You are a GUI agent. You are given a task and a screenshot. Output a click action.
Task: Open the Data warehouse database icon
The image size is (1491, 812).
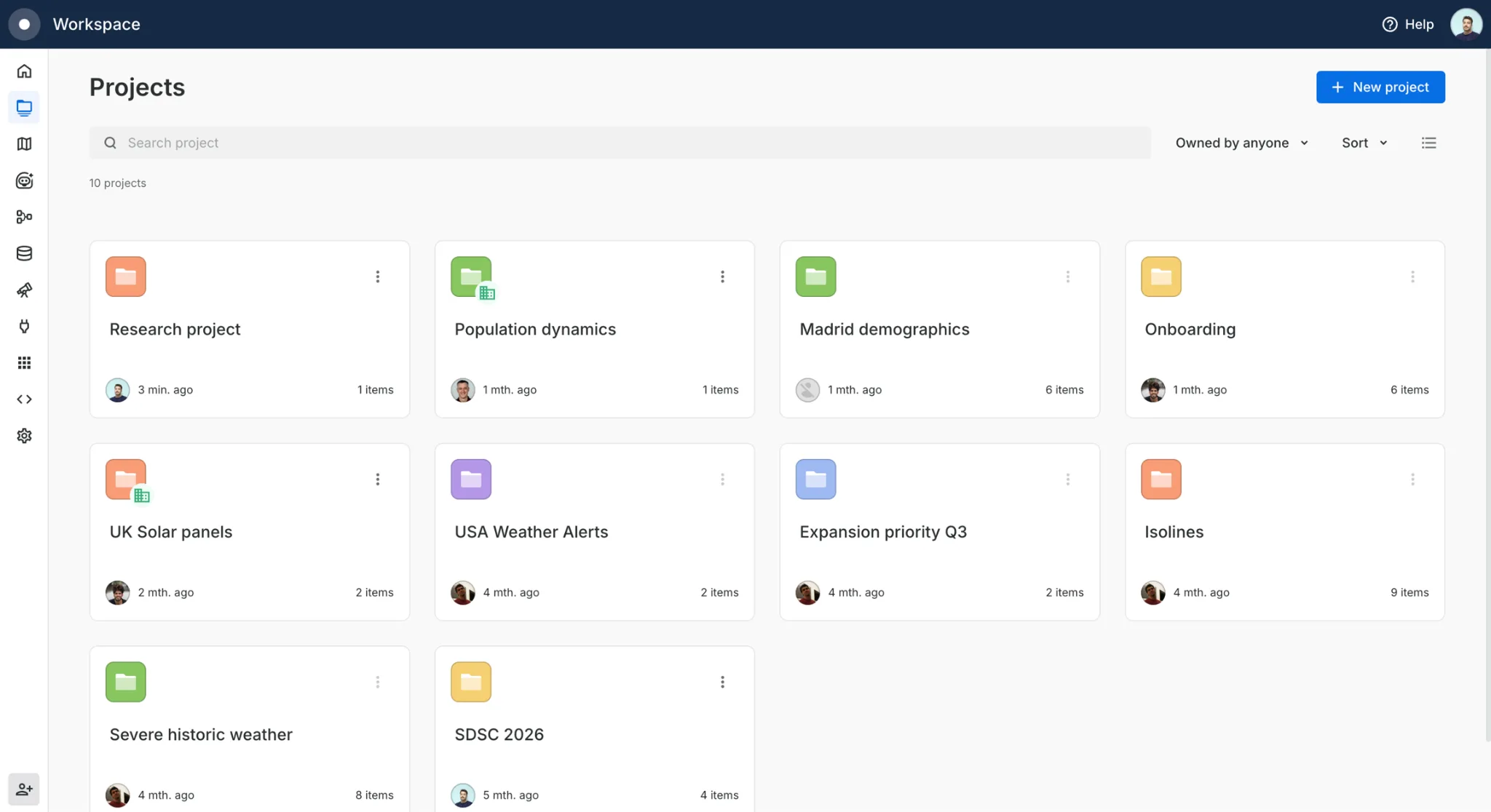click(24, 253)
